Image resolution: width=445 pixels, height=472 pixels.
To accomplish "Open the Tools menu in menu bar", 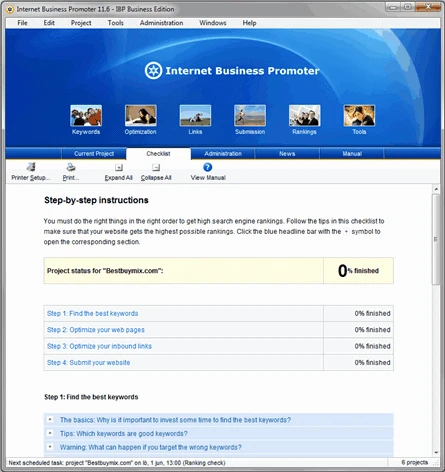I will [116, 23].
